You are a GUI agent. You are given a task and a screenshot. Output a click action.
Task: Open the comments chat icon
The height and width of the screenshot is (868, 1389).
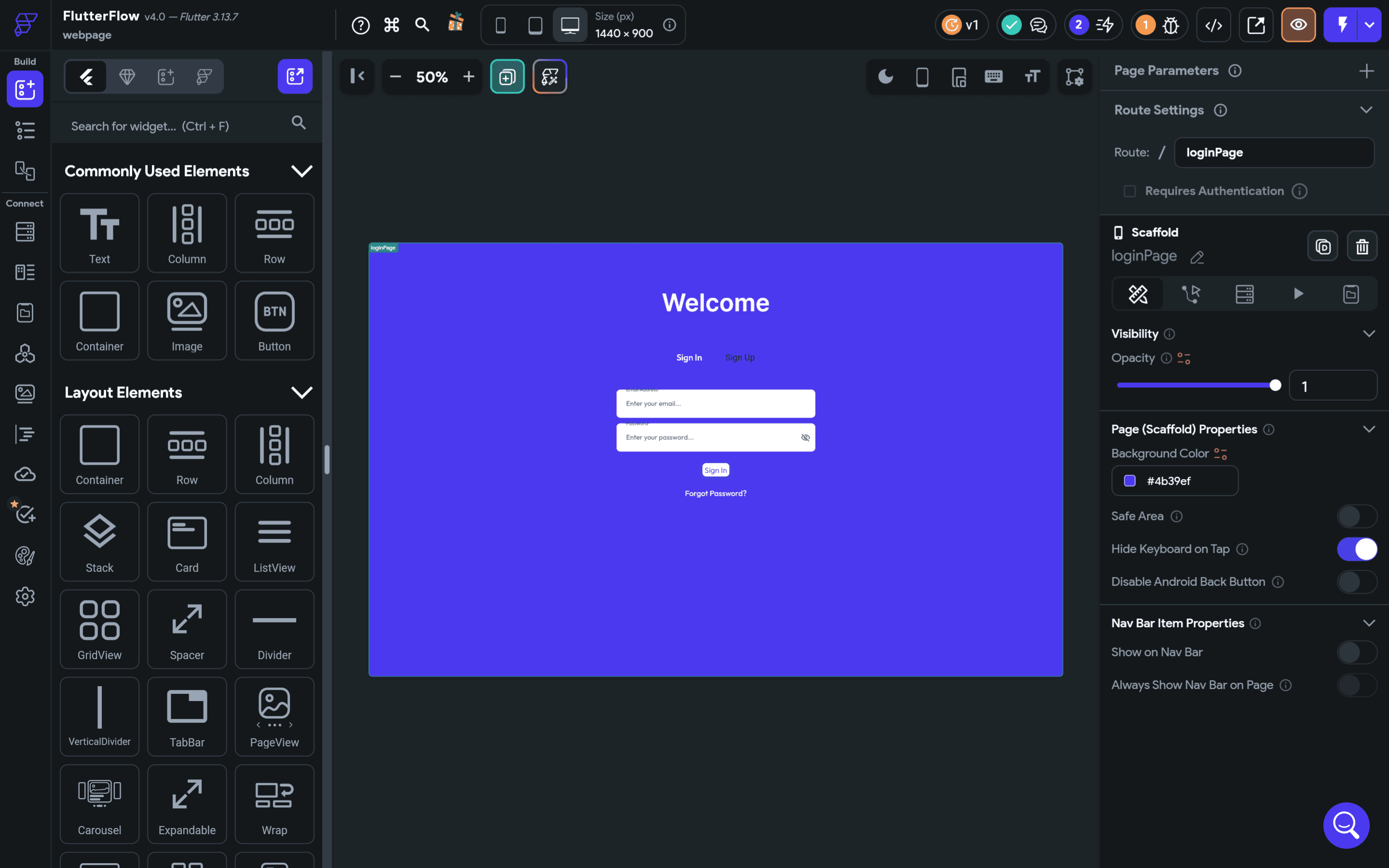pyautogui.click(x=1038, y=25)
